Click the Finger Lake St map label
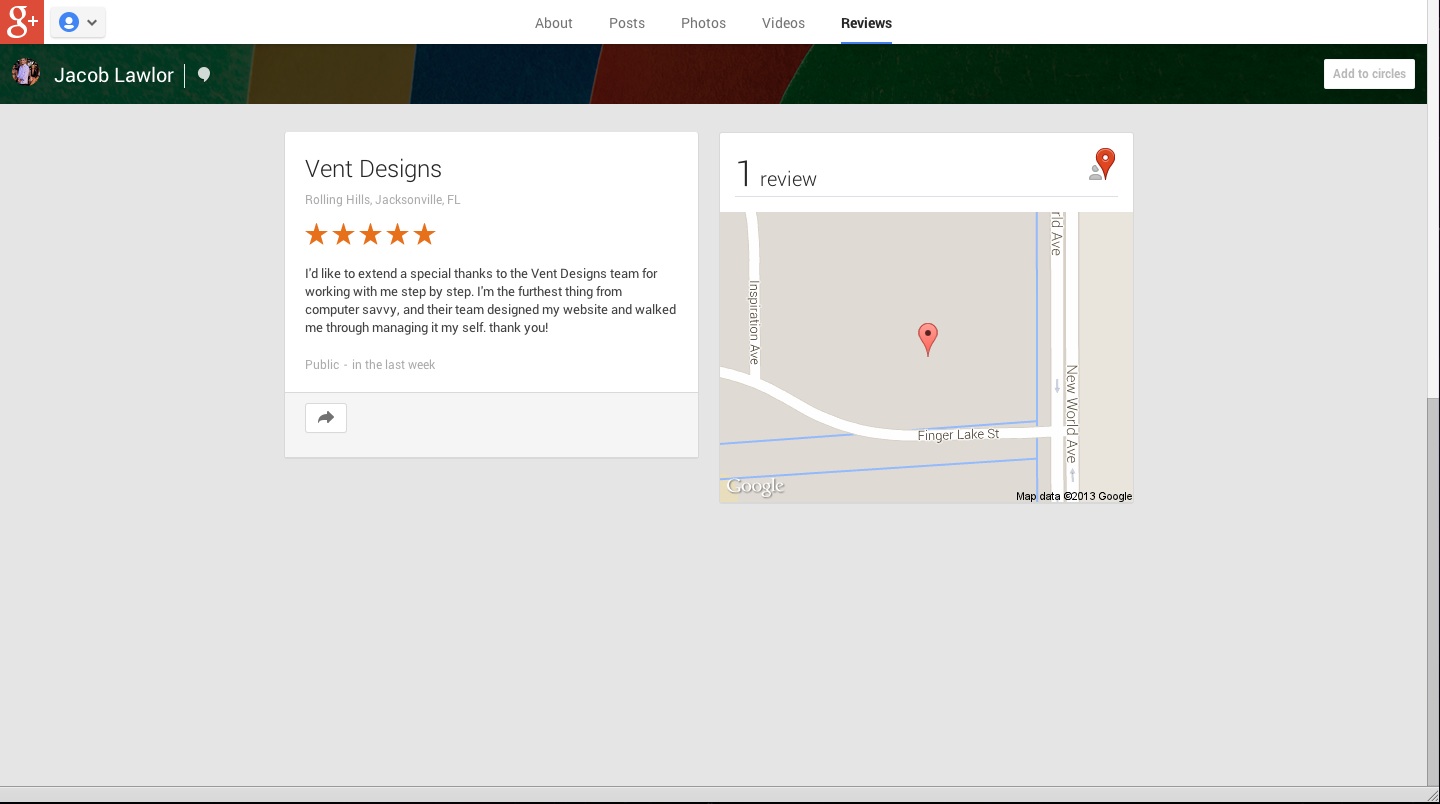This screenshot has width=1440, height=804. click(958, 435)
